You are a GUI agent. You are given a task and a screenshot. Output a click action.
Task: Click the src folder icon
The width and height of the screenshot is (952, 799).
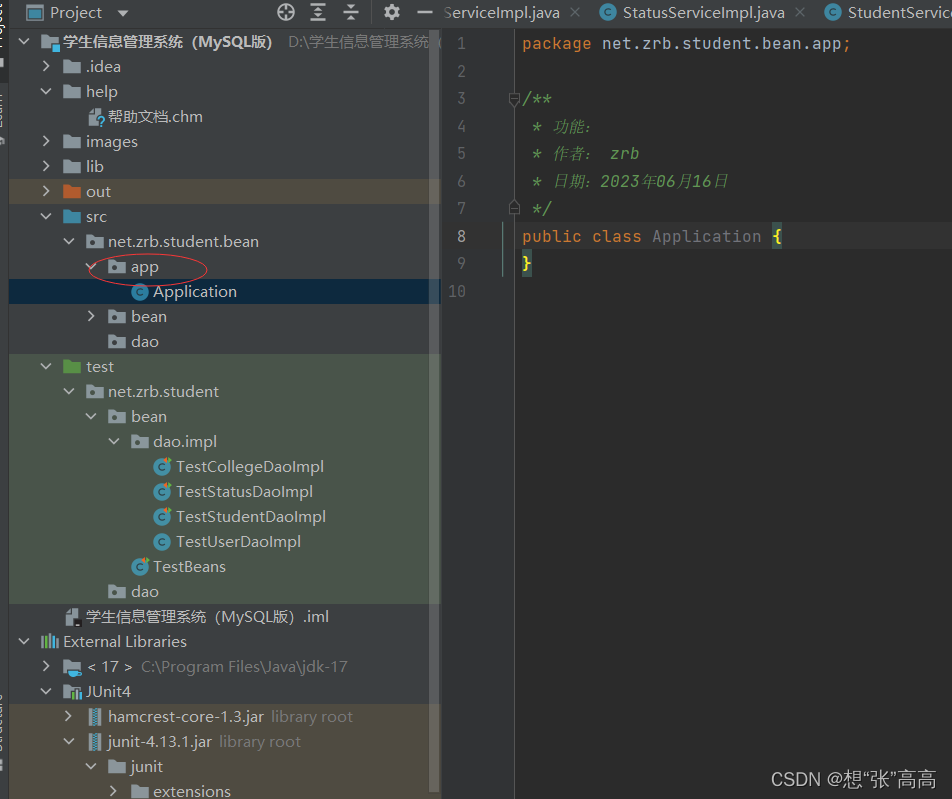coord(72,216)
